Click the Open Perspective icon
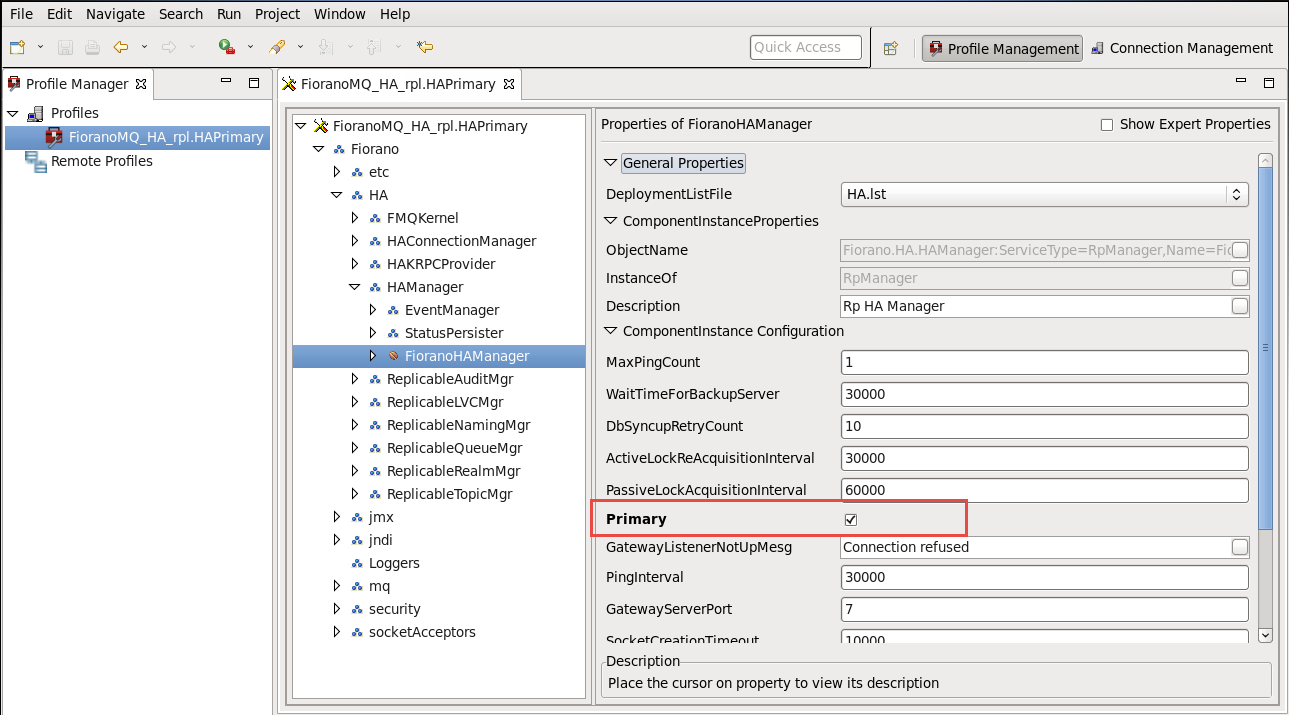 click(891, 48)
